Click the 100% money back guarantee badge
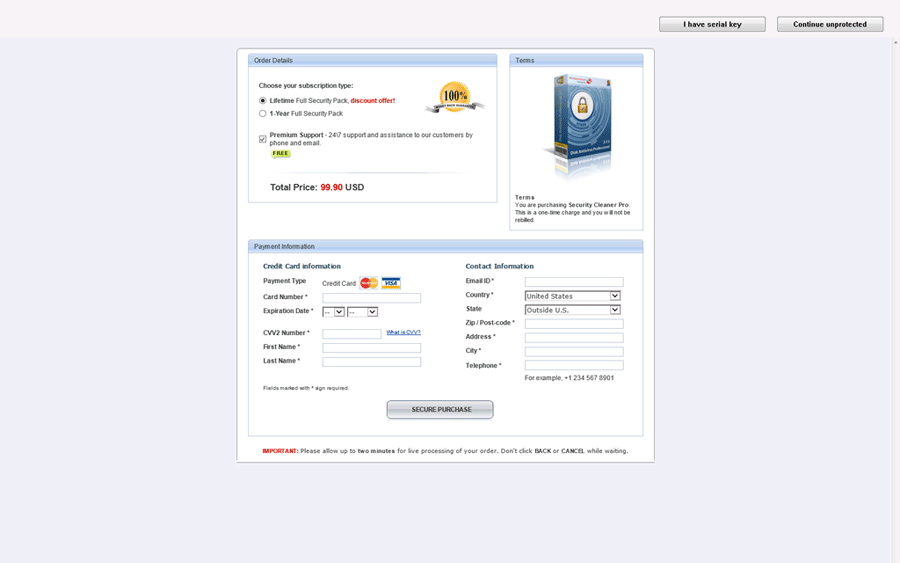900x563 pixels. coord(455,98)
